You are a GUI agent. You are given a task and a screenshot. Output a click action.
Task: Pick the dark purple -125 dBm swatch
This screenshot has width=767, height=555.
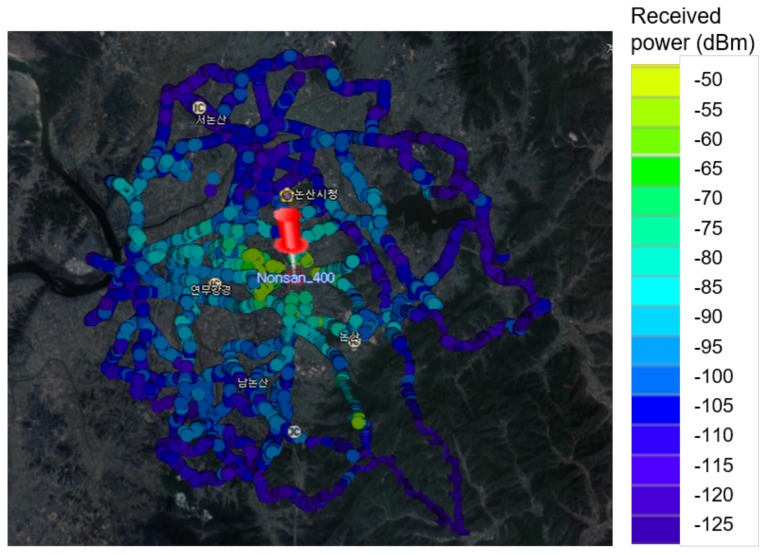(654, 525)
